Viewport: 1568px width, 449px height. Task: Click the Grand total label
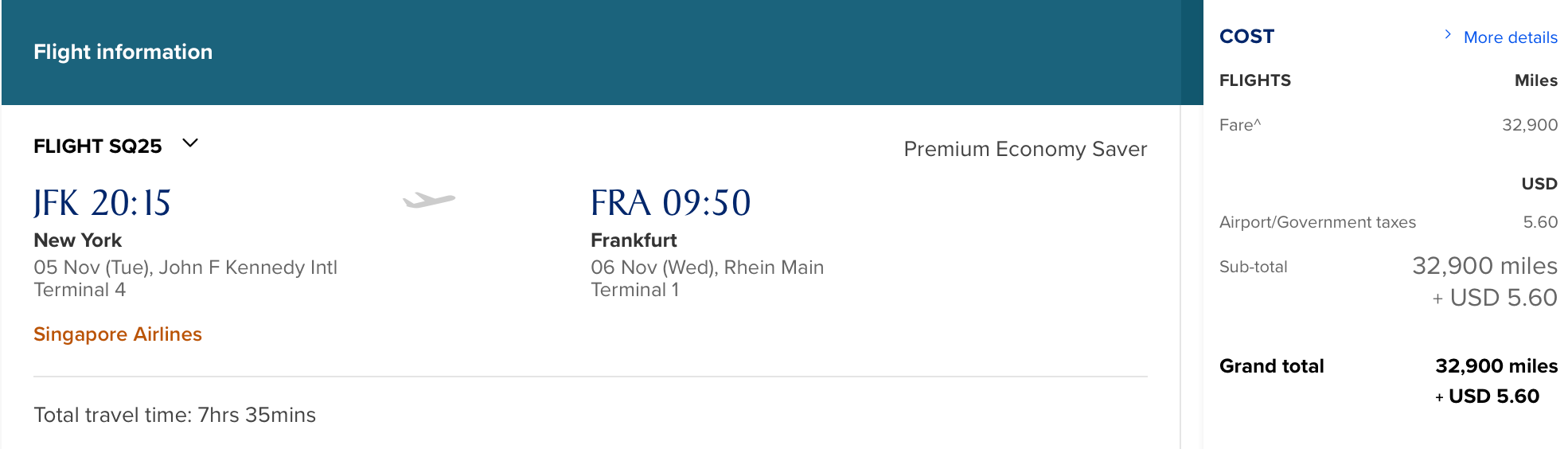click(1271, 366)
